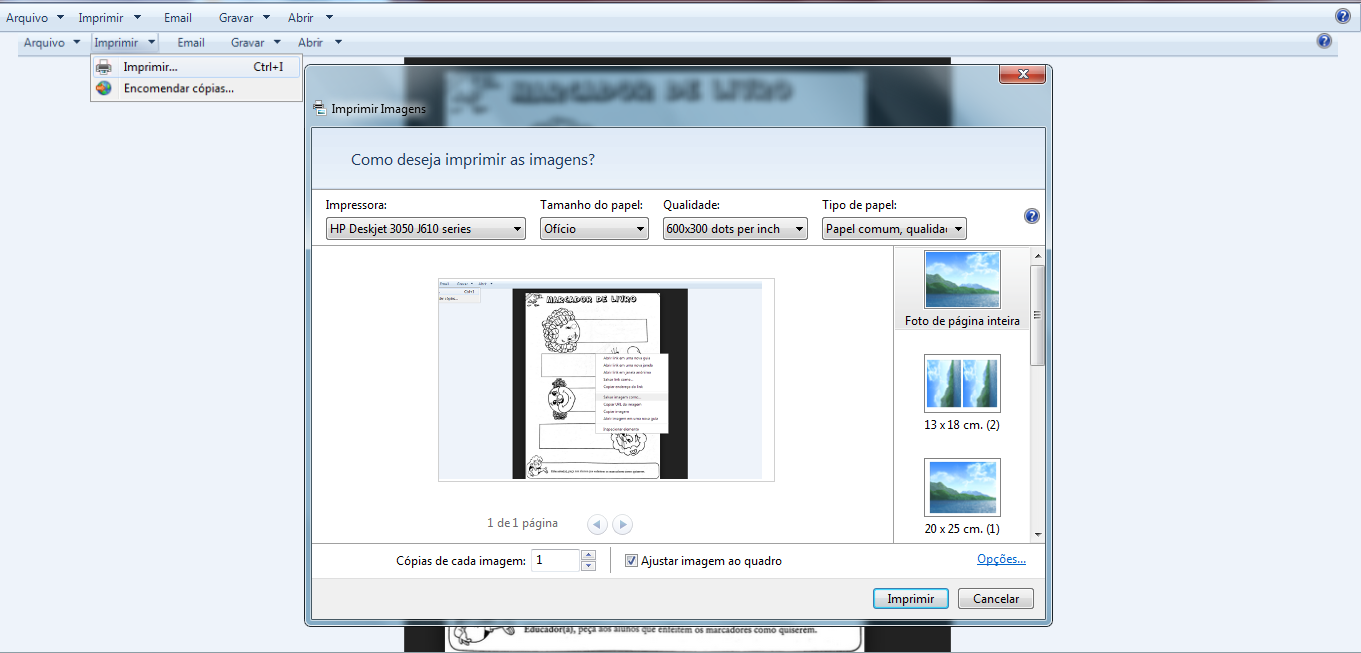This screenshot has height=653, width=1361.
Task: Open Gravar menu in topmost toolbar row
Action: coord(243,17)
